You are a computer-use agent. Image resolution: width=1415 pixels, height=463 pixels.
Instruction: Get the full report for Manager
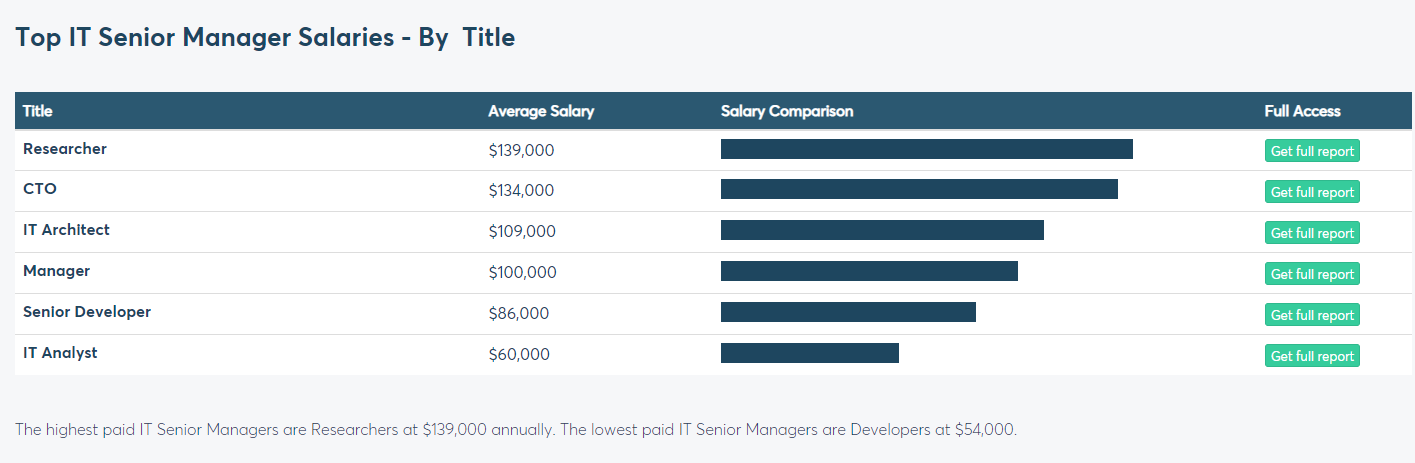click(x=1312, y=274)
